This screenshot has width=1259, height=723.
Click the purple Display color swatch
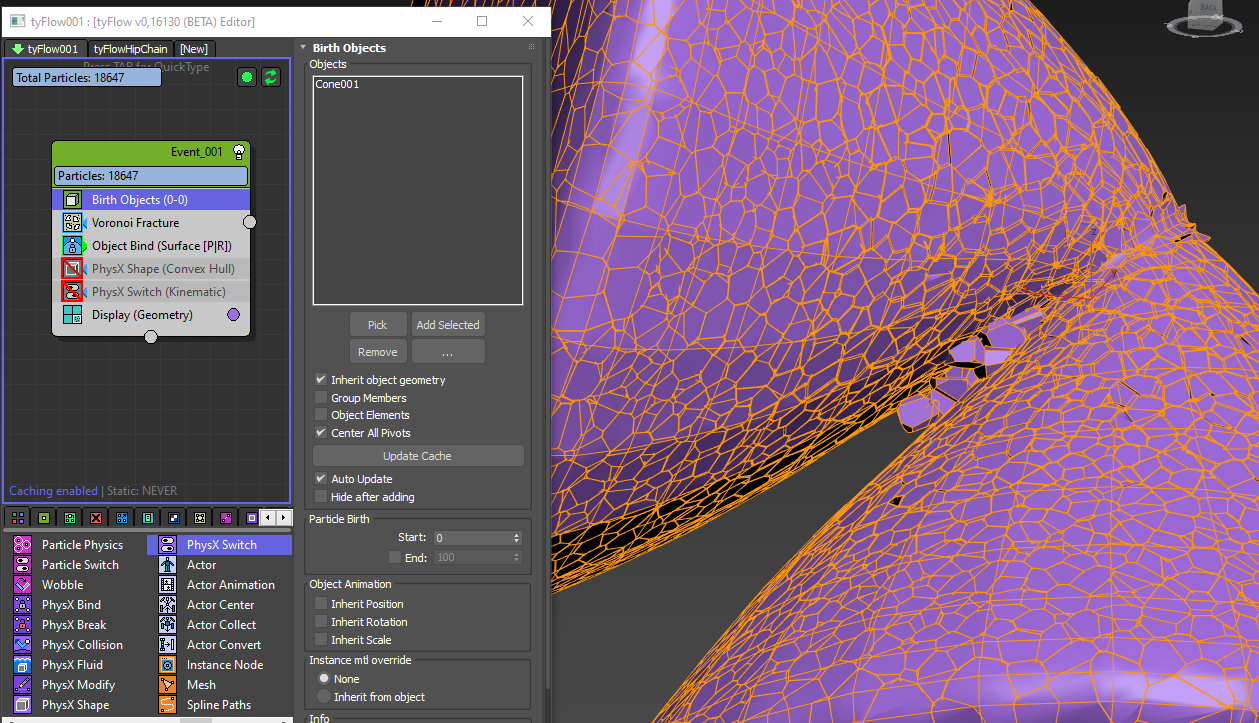click(234, 315)
